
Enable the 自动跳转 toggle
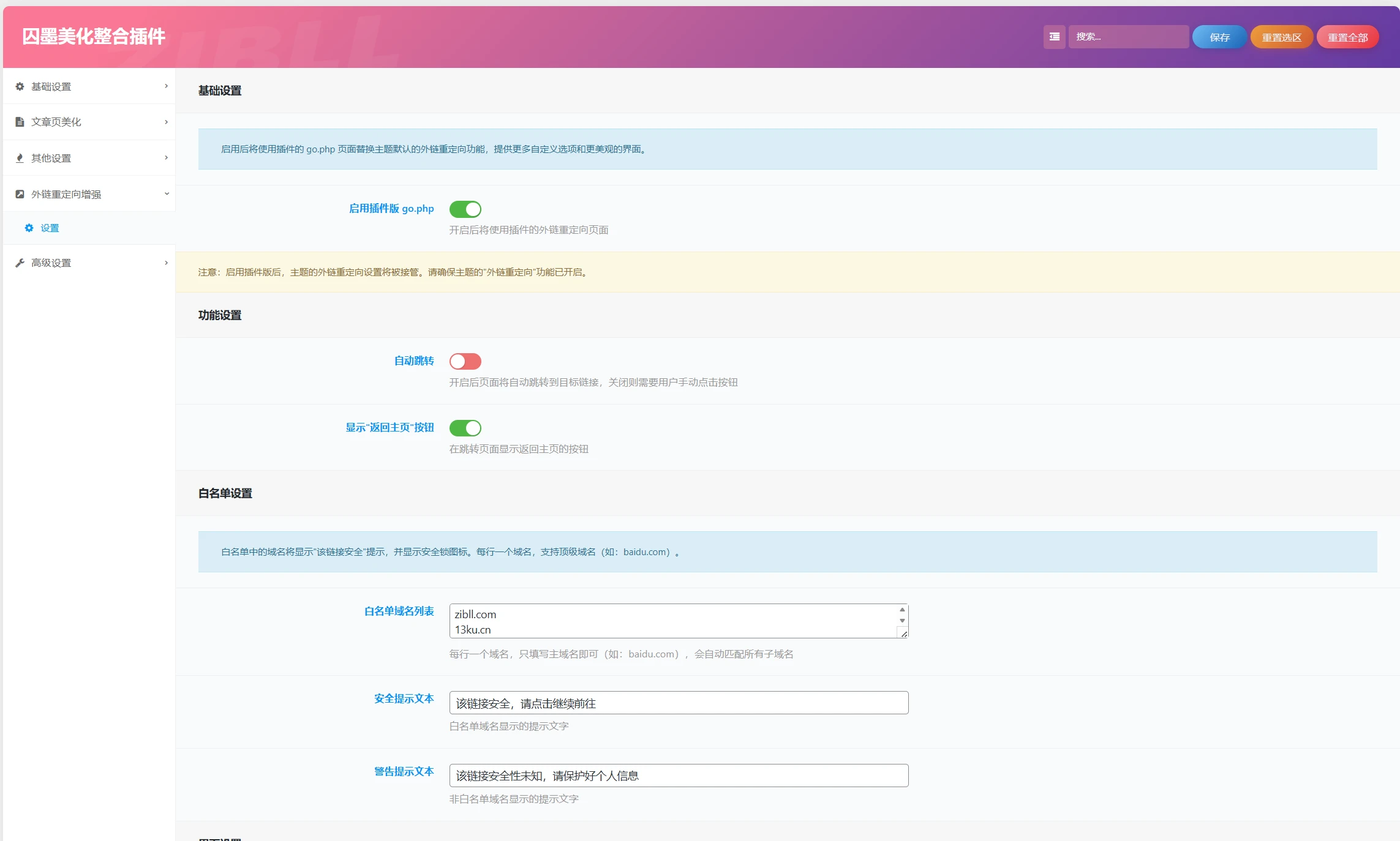(465, 362)
